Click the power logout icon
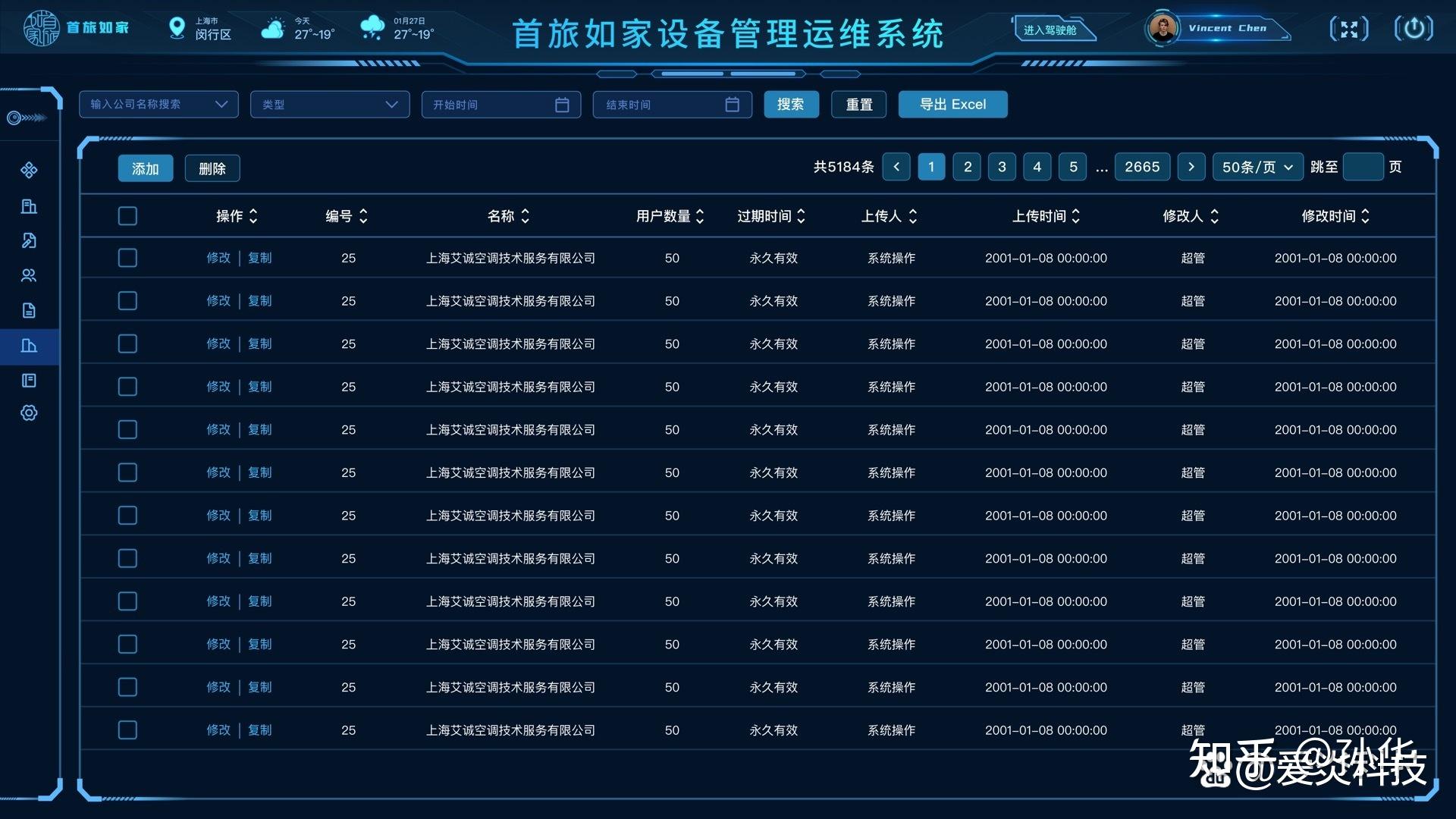Screen dimensions: 1456x819 (x=1414, y=29)
